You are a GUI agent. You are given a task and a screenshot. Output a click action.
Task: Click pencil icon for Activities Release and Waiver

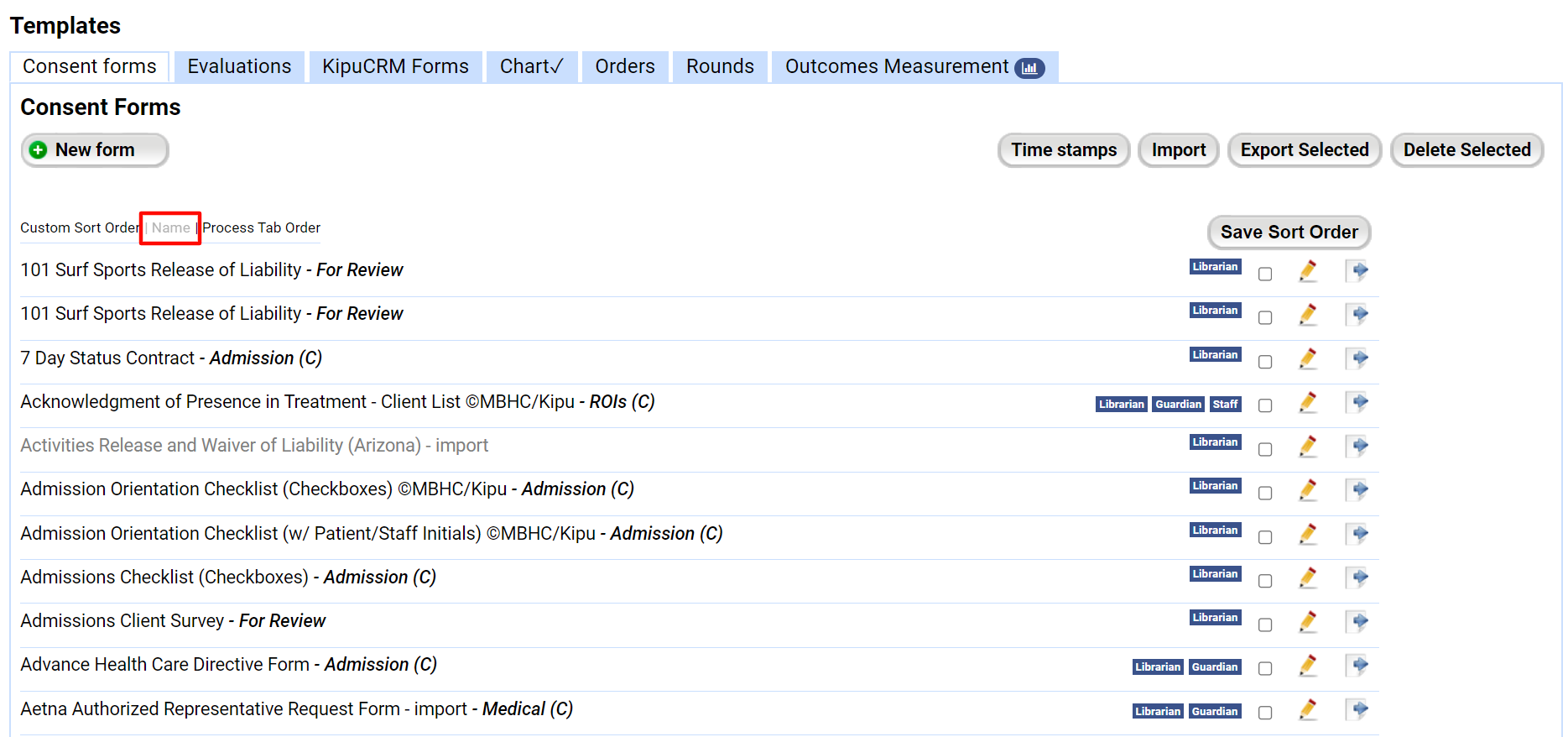(1307, 447)
